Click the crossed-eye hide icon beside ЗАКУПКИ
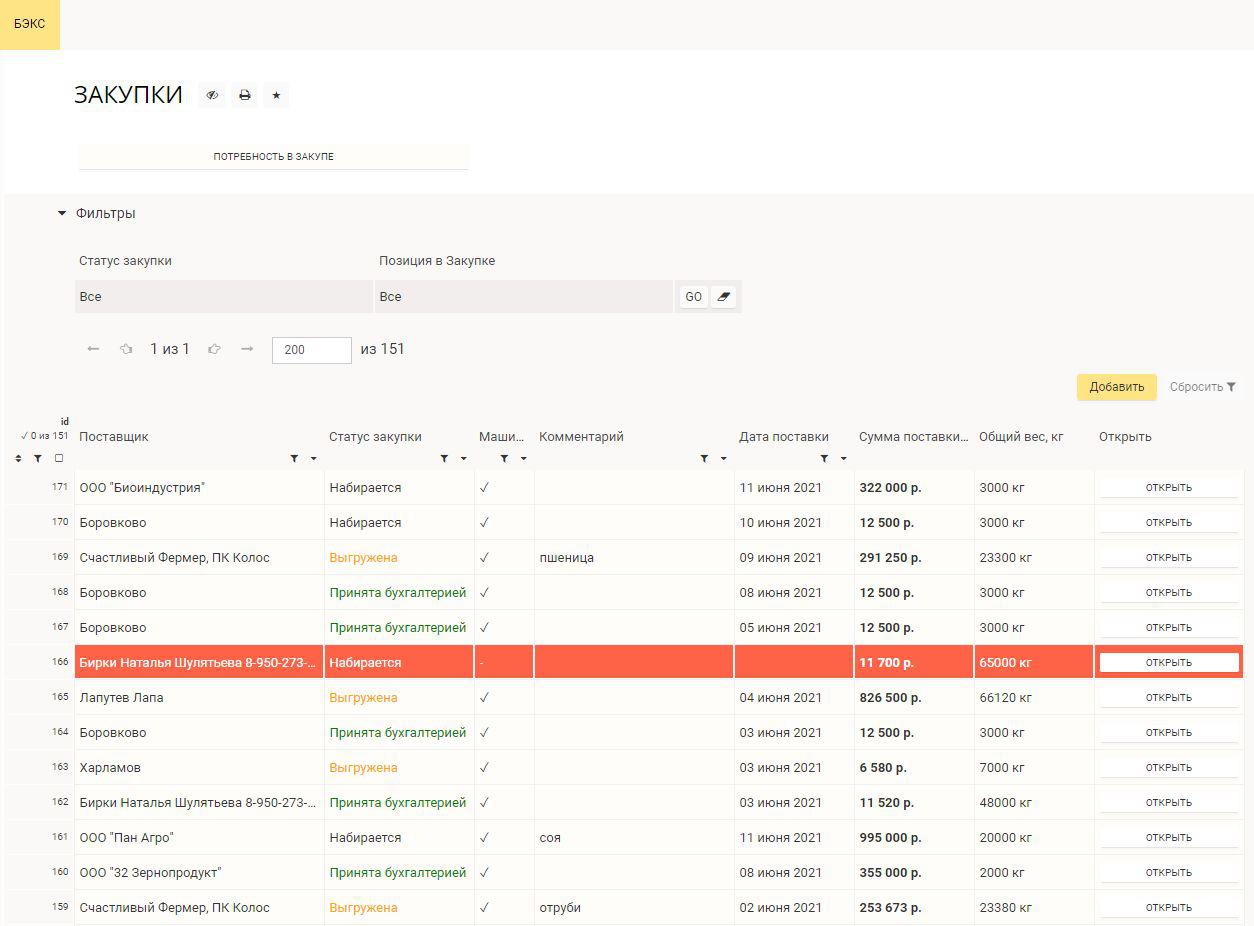The height and width of the screenshot is (926, 1254). click(212, 95)
